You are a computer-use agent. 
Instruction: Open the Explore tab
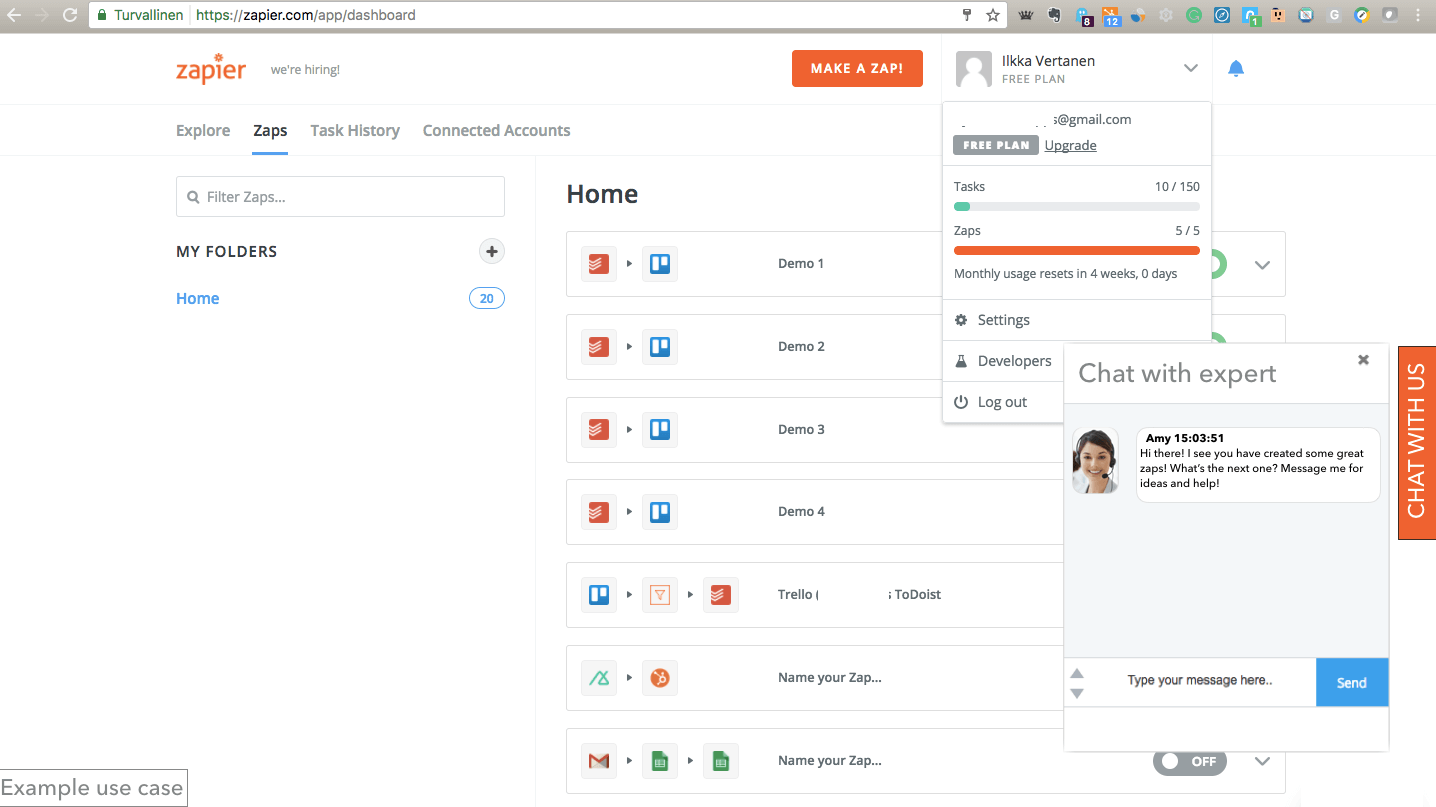pyautogui.click(x=203, y=131)
